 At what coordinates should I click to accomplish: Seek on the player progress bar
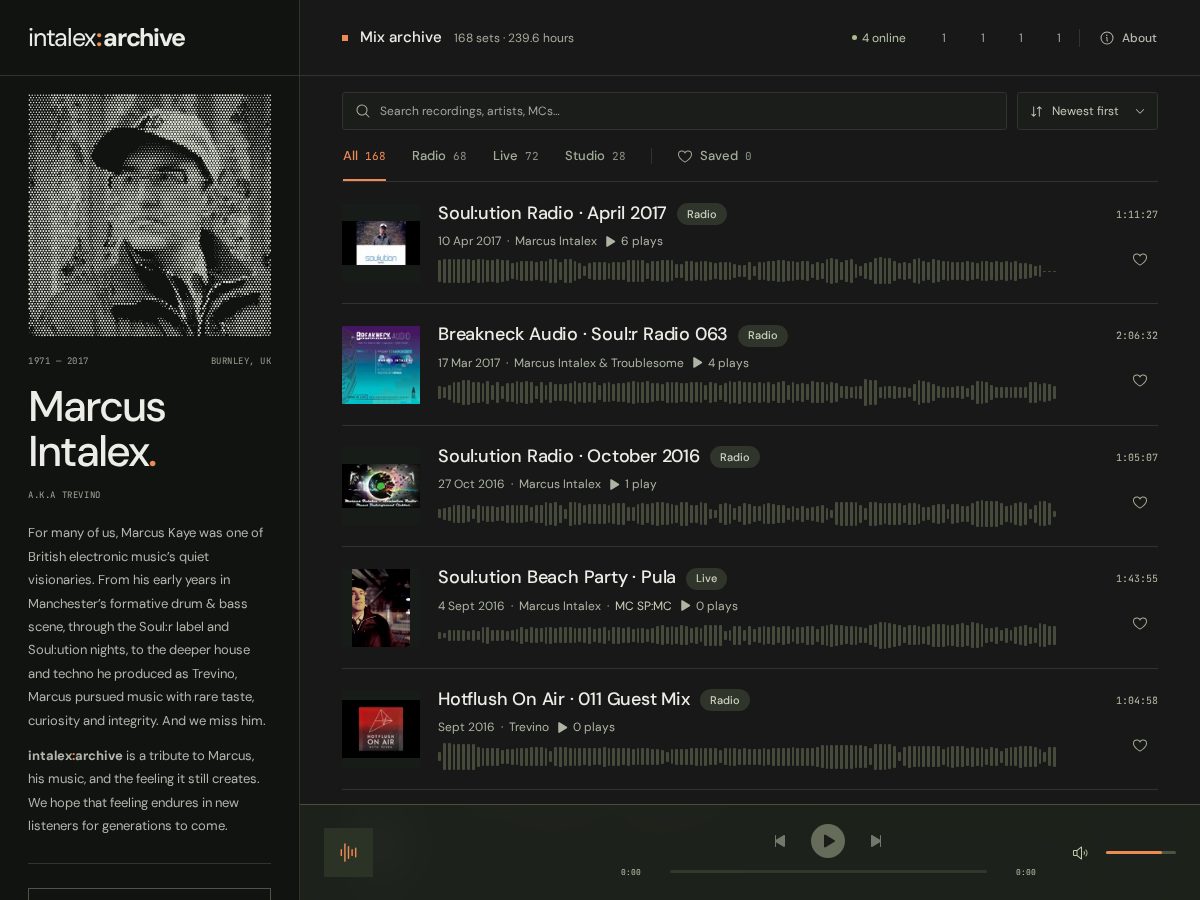coord(828,871)
